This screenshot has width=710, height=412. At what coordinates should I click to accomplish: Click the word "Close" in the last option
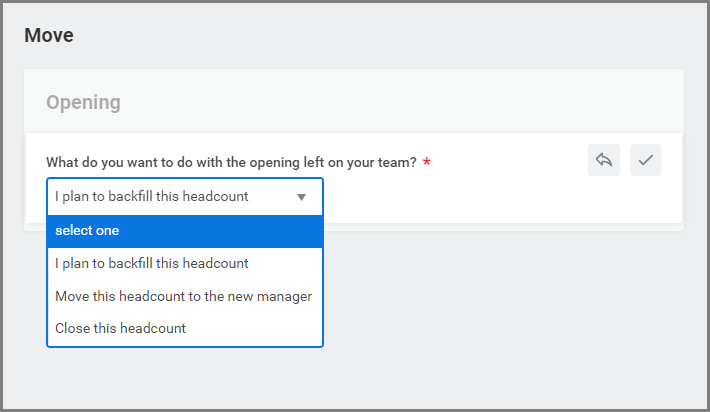click(72, 328)
